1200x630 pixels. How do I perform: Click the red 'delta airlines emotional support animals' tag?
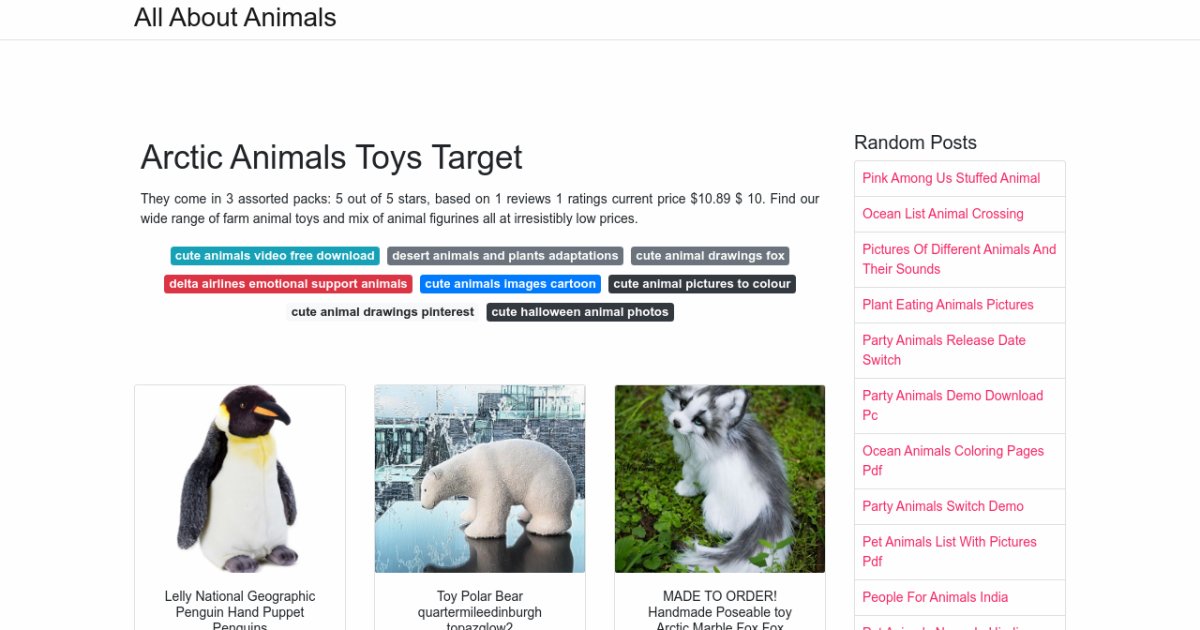(x=288, y=284)
